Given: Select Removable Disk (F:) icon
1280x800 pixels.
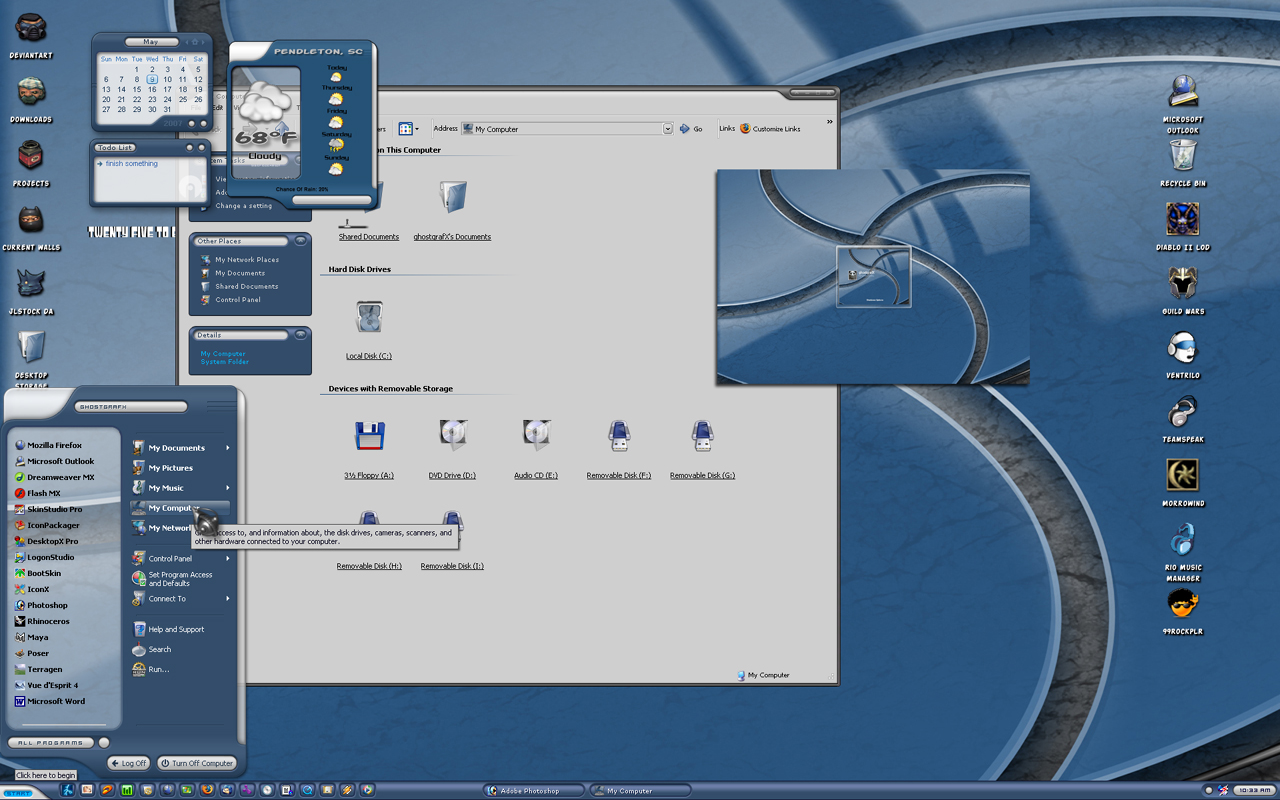Looking at the screenshot, I should (619, 435).
